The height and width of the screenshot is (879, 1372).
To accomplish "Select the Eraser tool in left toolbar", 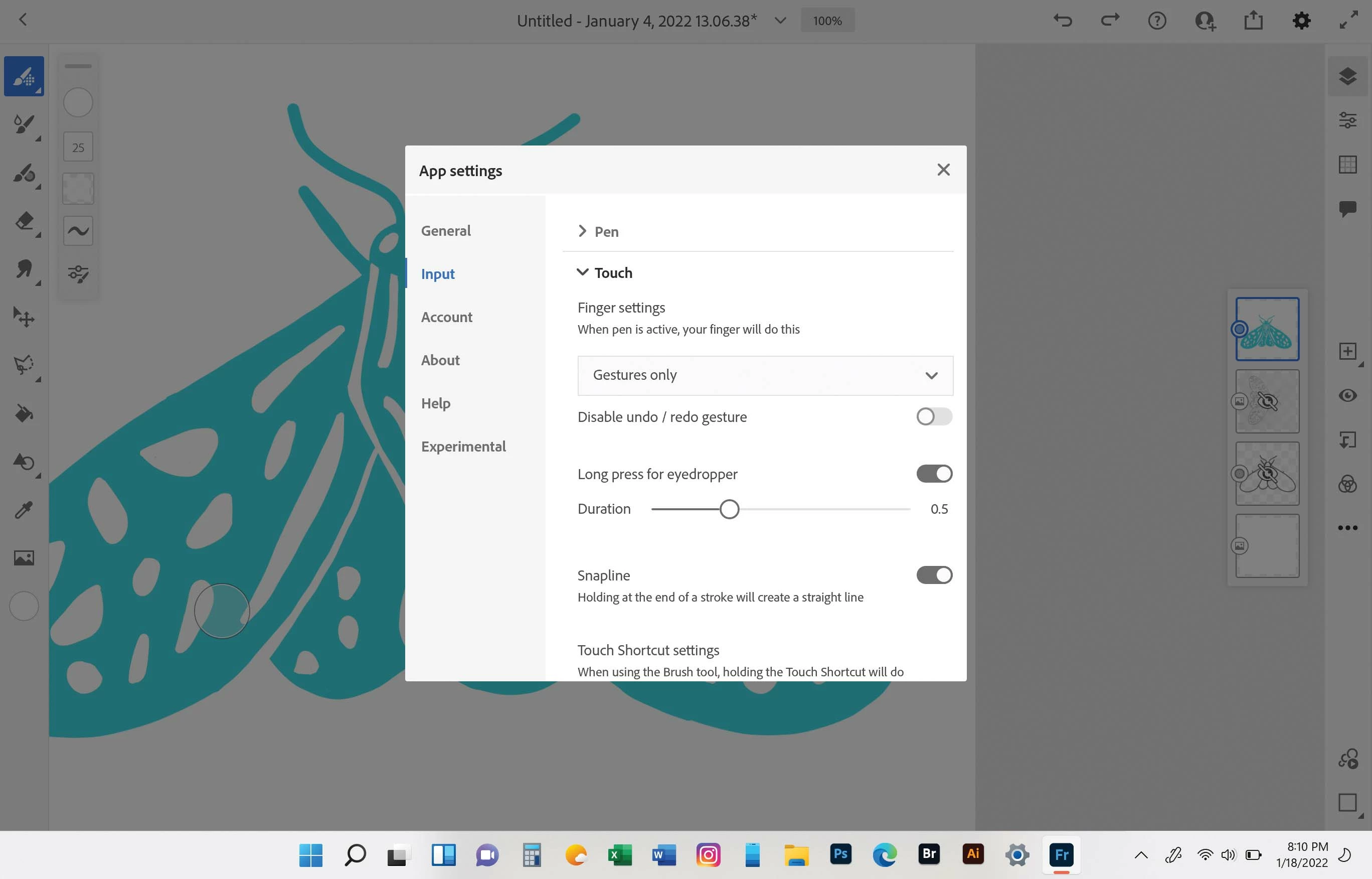I will (24, 221).
